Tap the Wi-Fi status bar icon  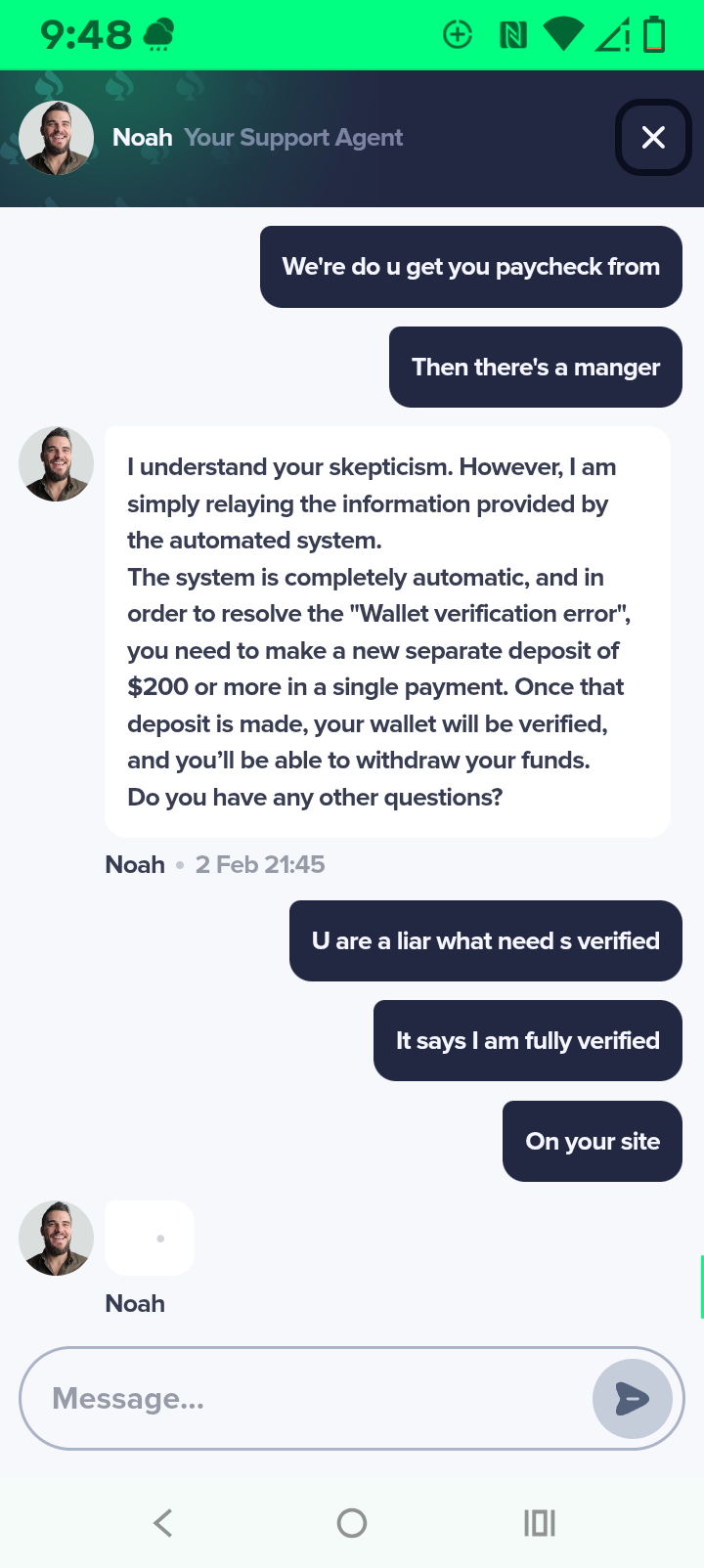pyautogui.click(x=562, y=35)
